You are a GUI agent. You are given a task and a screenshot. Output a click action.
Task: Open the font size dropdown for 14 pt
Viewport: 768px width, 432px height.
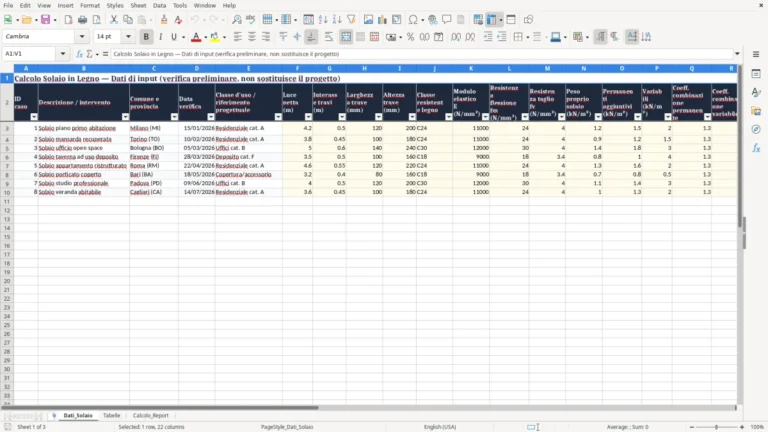coord(128,37)
